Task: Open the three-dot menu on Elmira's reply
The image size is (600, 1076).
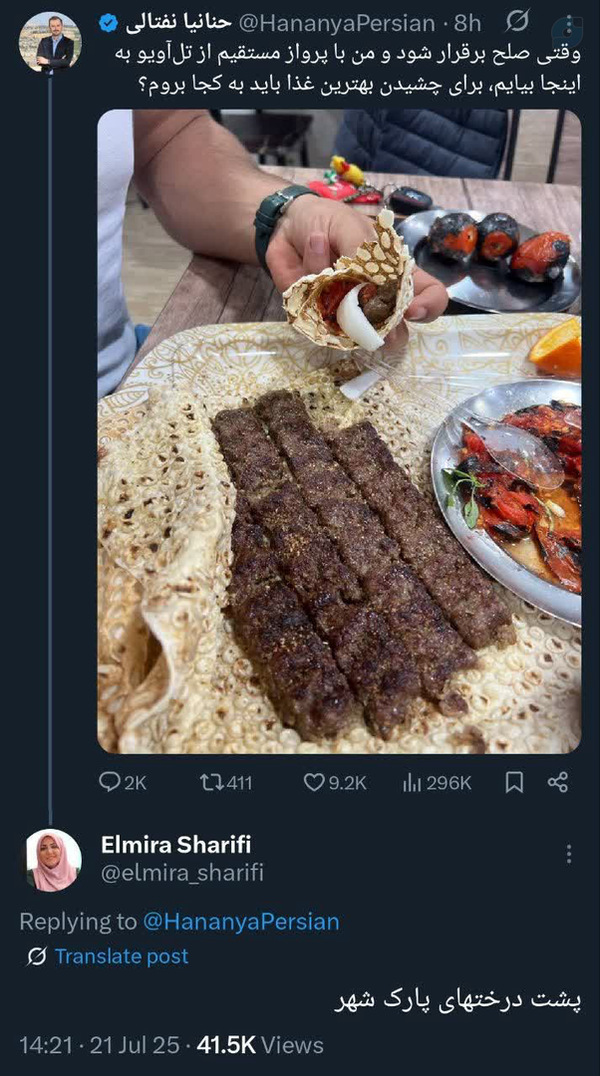Action: [568, 853]
